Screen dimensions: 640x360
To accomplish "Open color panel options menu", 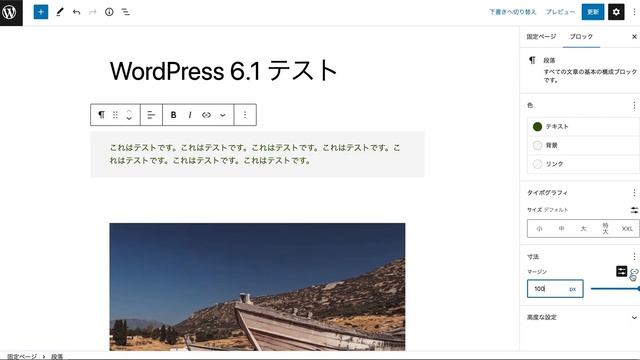I will pos(634,105).
